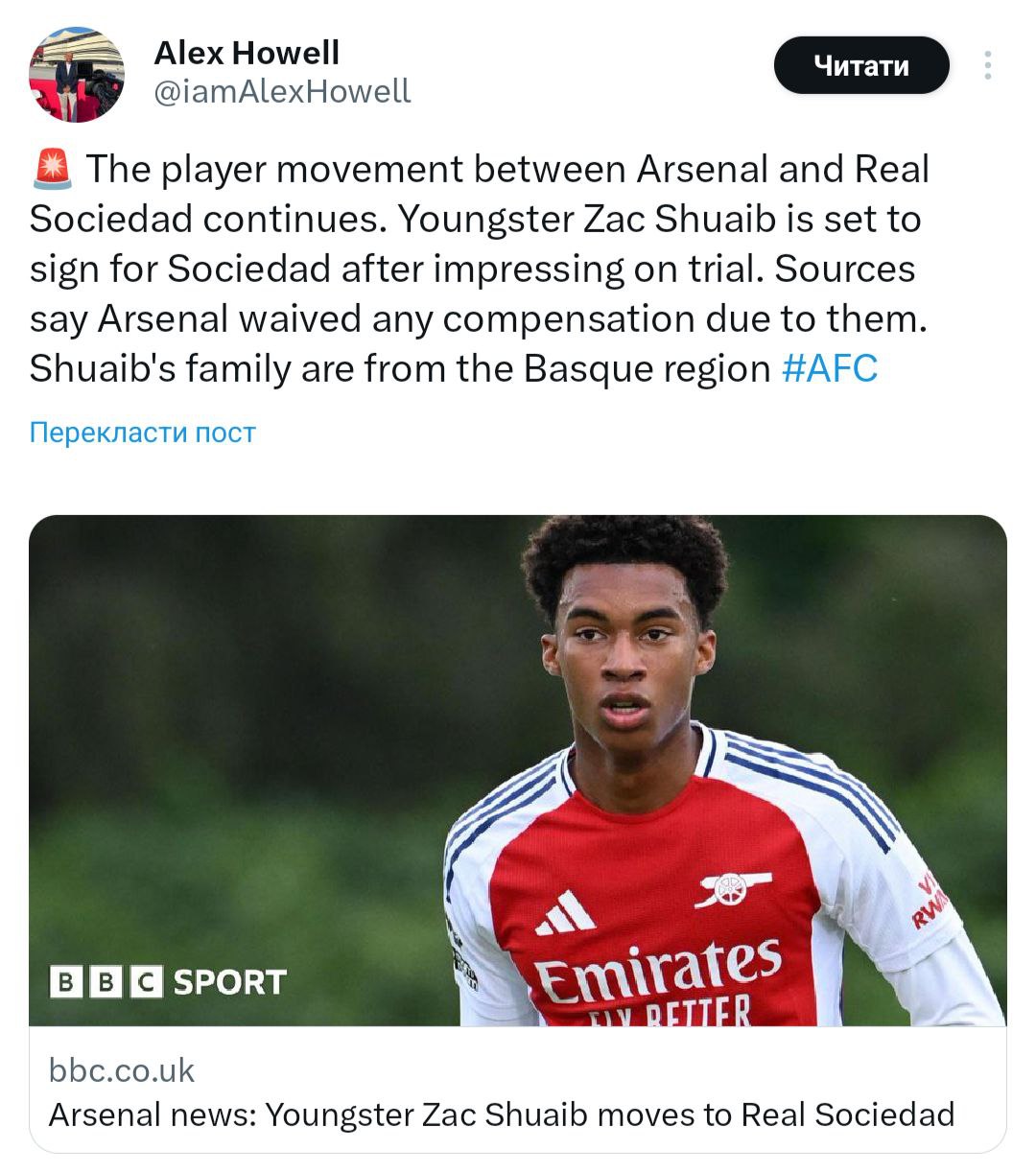
Task: Click the Arsenal cannon crest on the jersey
Action: [733, 890]
